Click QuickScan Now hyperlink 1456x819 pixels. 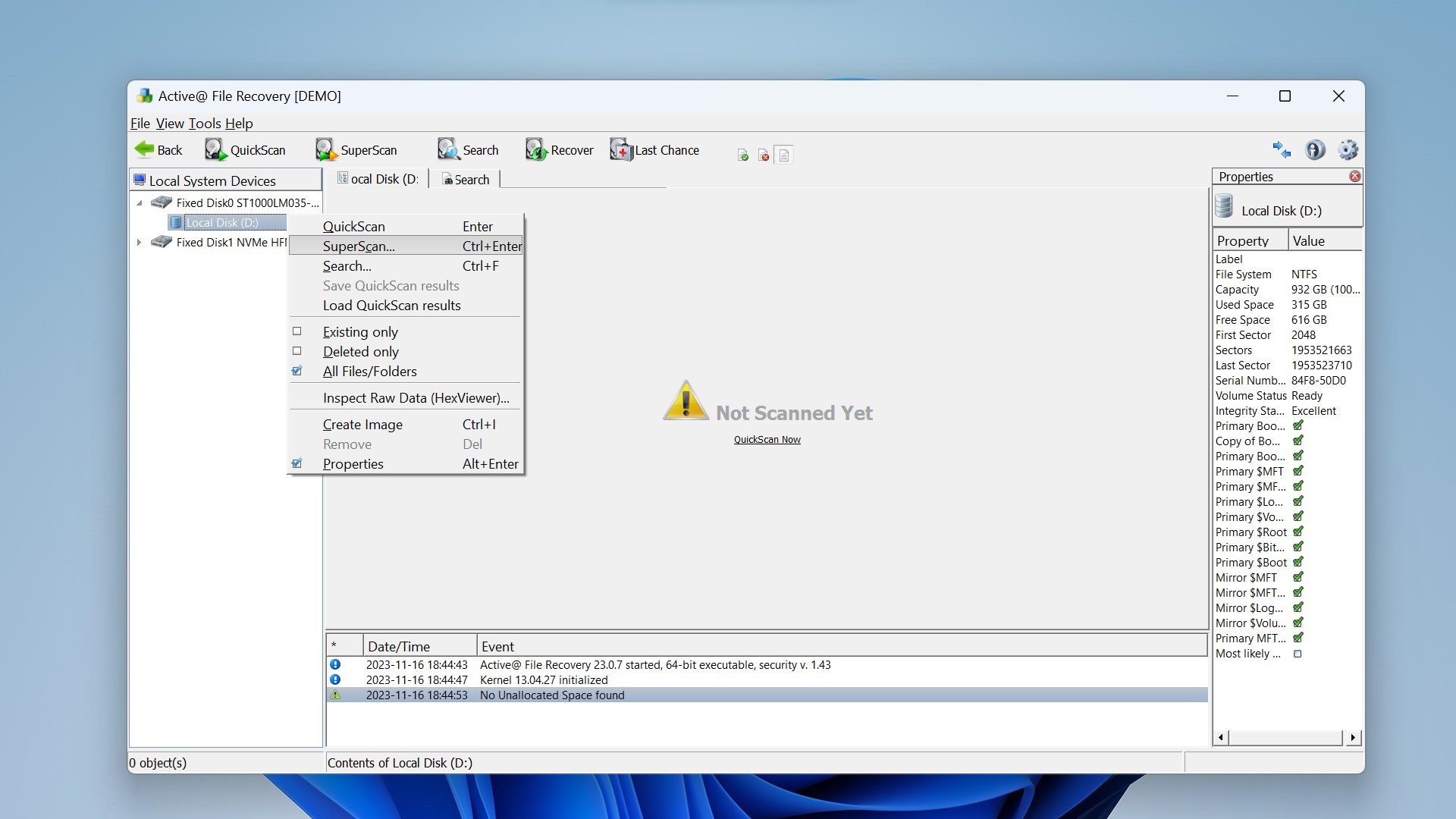click(x=767, y=439)
